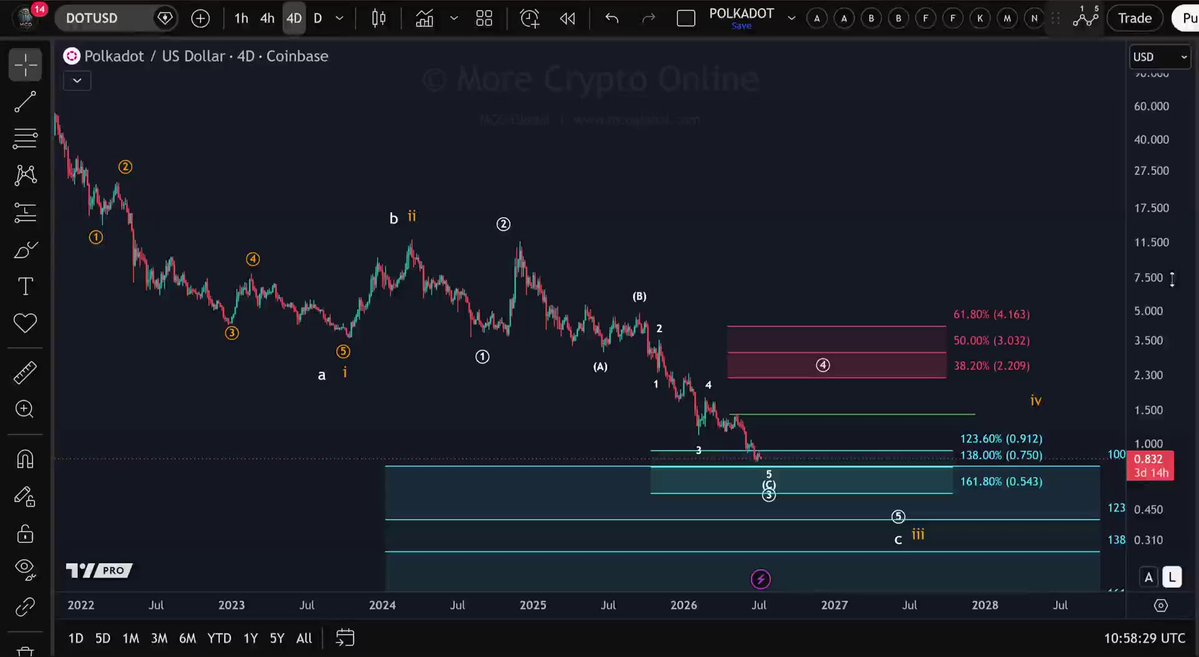The height and width of the screenshot is (657, 1199).
Task: Switch to the 4h timeframe
Action: (267, 18)
